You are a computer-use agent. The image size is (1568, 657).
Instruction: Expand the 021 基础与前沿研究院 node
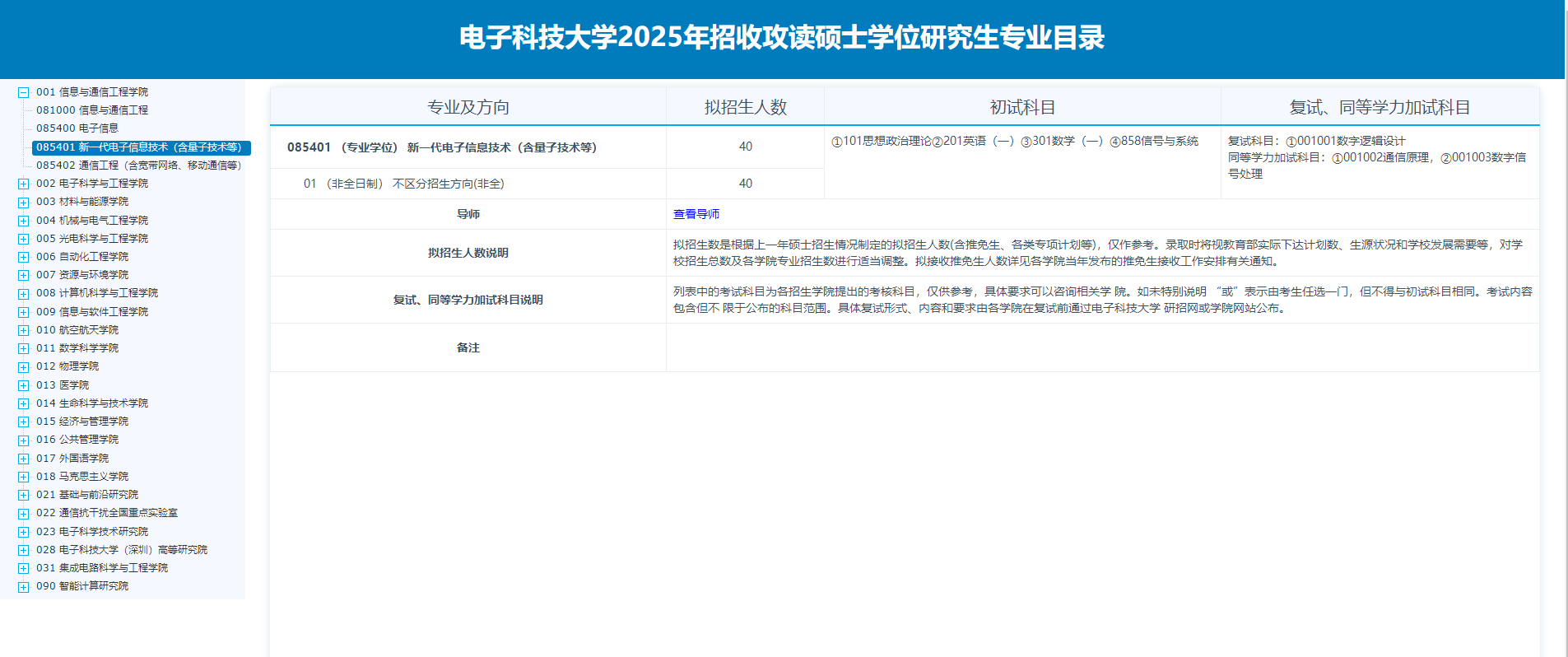point(24,495)
